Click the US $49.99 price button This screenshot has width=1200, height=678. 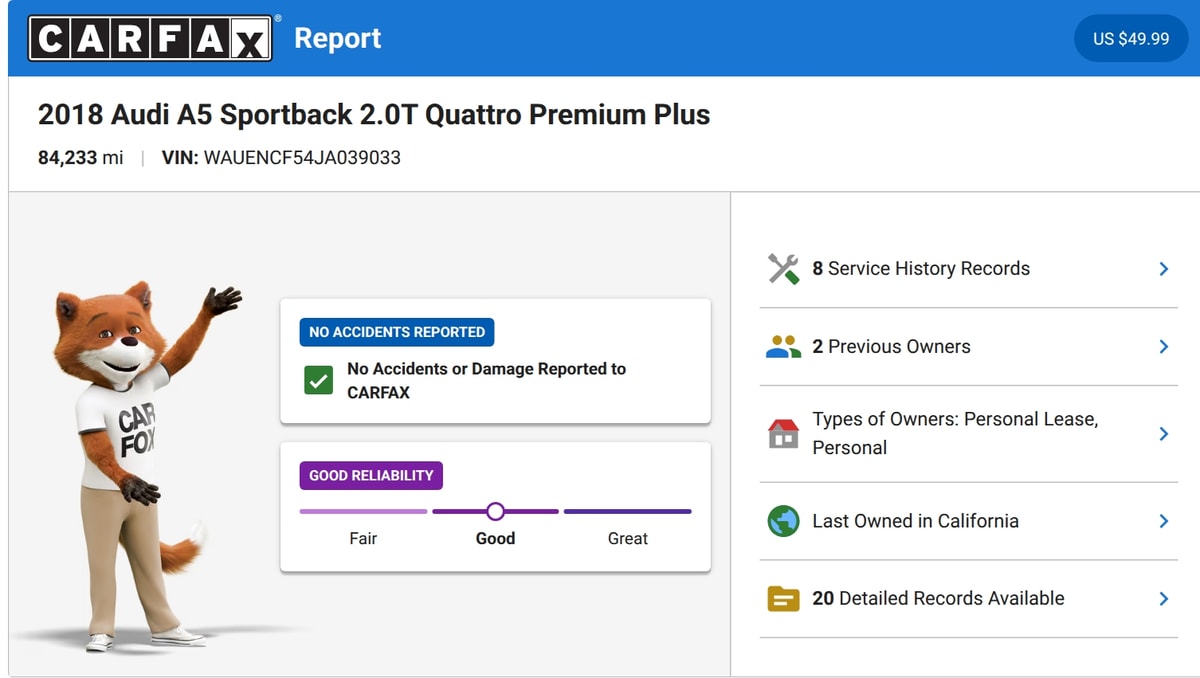pos(1131,39)
